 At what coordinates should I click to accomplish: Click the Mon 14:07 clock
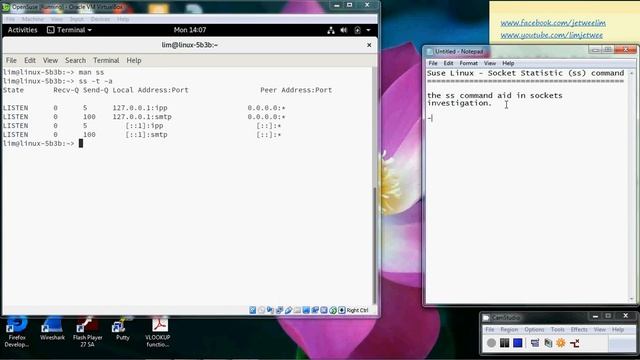tap(190, 30)
